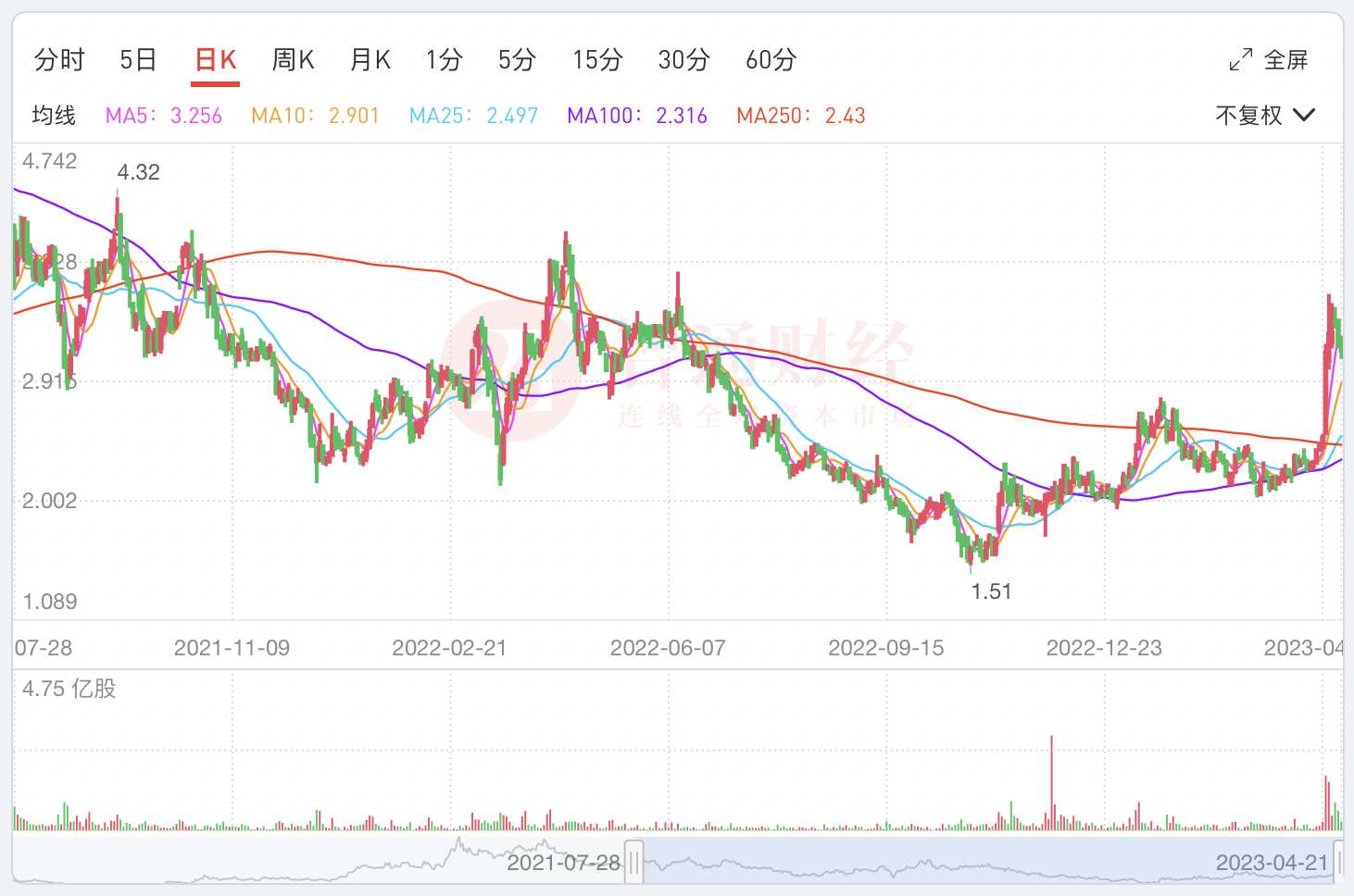
Task: Choose the 1分 interval tab
Action: point(444,60)
